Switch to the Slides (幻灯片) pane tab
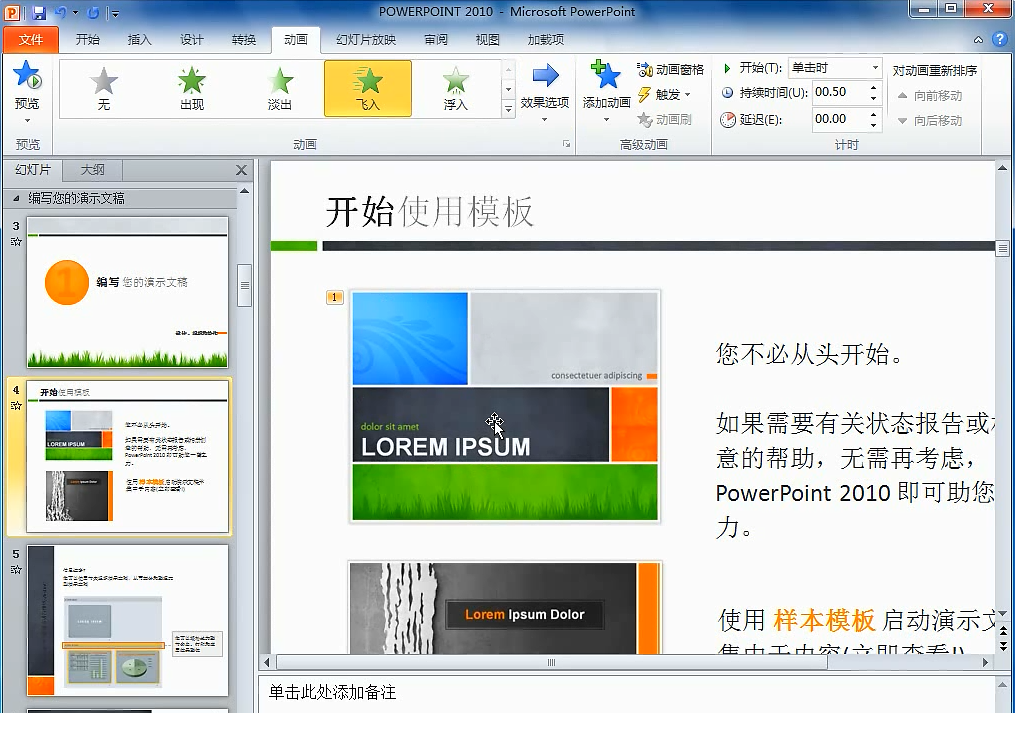Viewport: 1015px width, 736px height. coord(32,170)
